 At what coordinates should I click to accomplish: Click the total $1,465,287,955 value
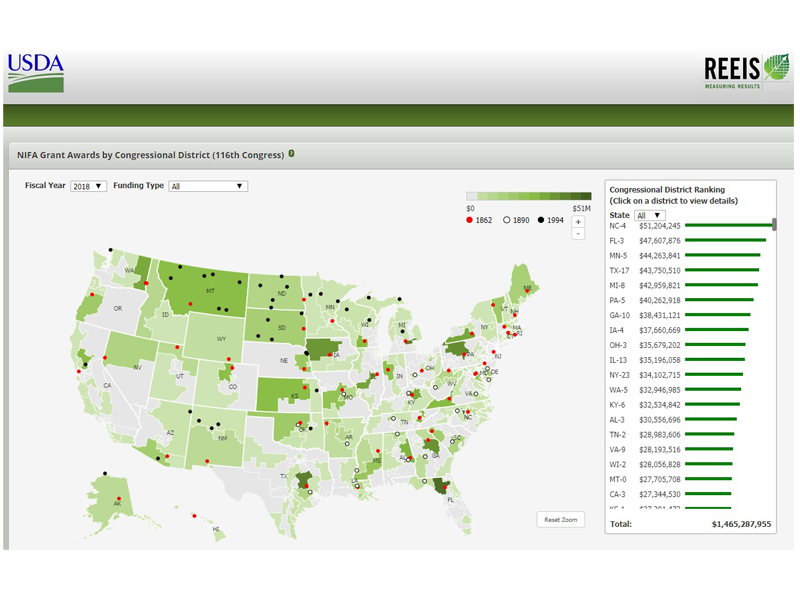(741, 524)
